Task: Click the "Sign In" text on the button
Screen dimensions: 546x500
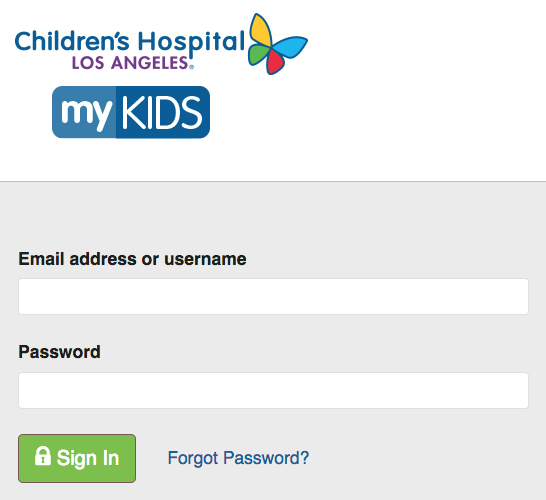Action: 88,458
